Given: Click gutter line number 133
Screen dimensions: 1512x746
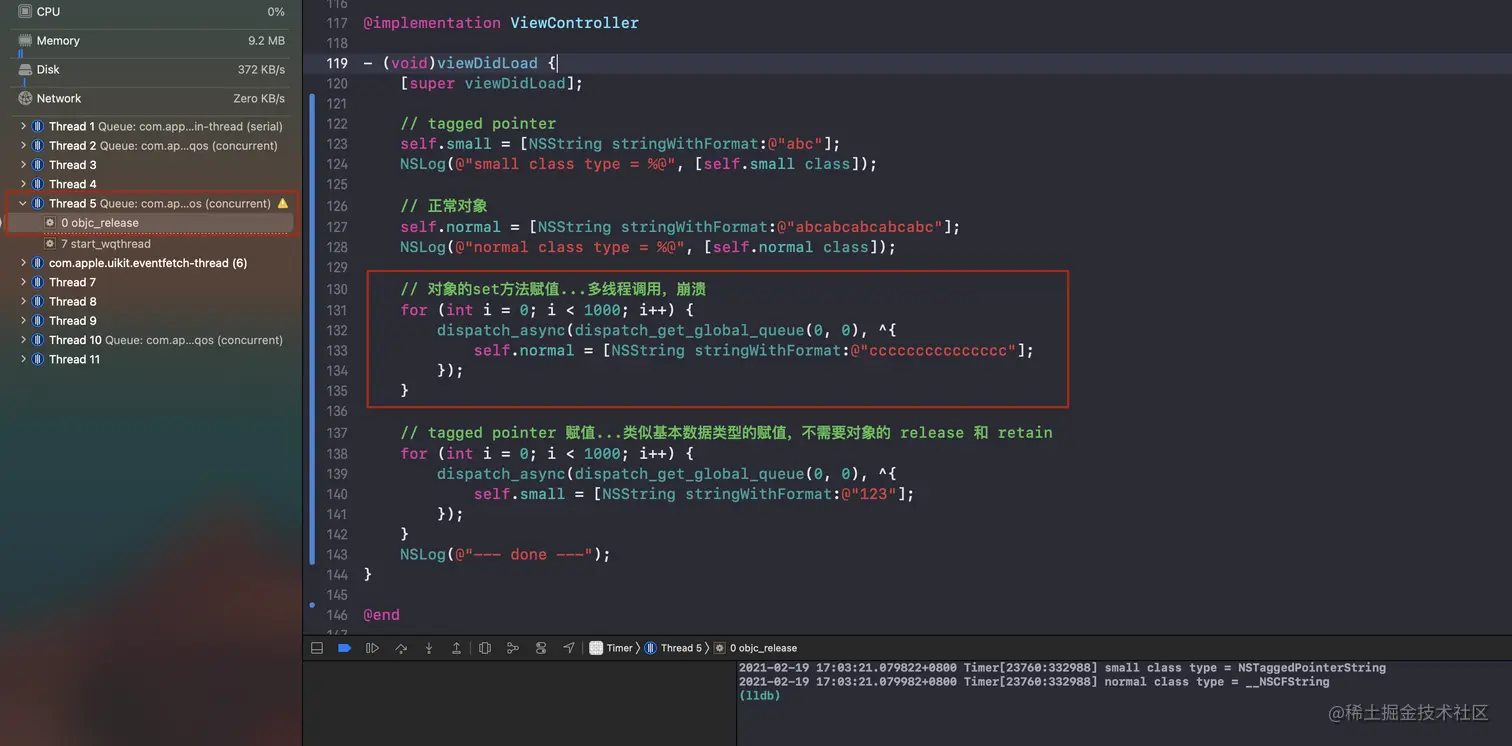Looking at the screenshot, I should (x=336, y=351).
